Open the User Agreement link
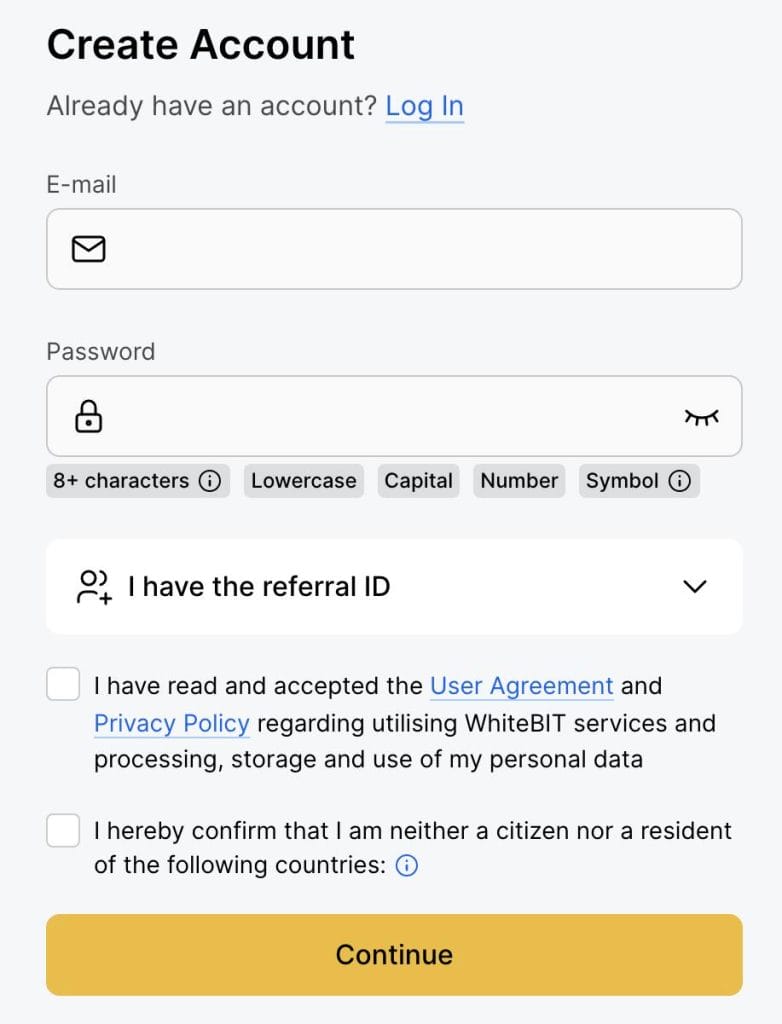Image resolution: width=782 pixels, height=1024 pixels. click(521, 686)
